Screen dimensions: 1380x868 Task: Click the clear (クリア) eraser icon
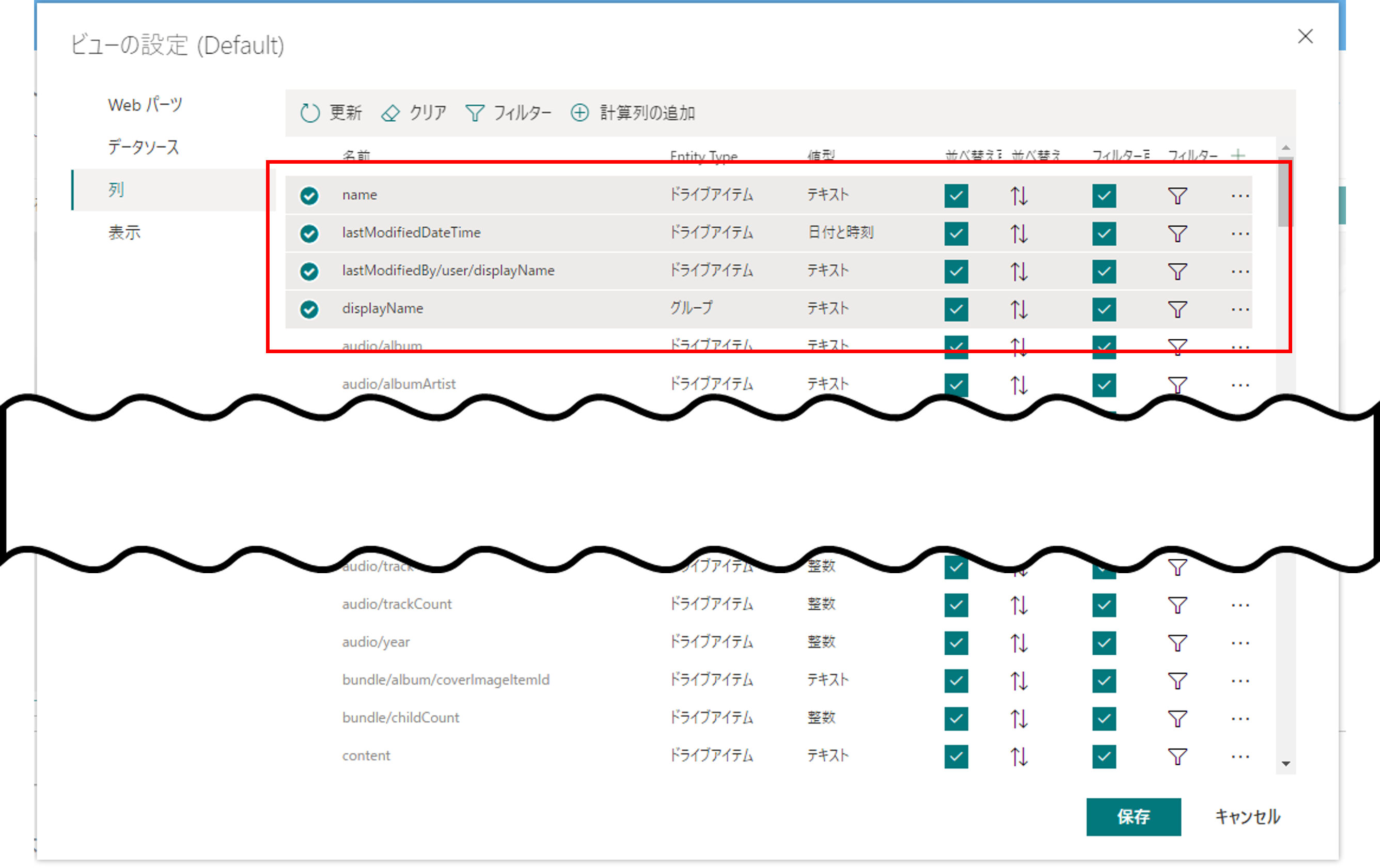pyautogui.click(x=390, y=113)
